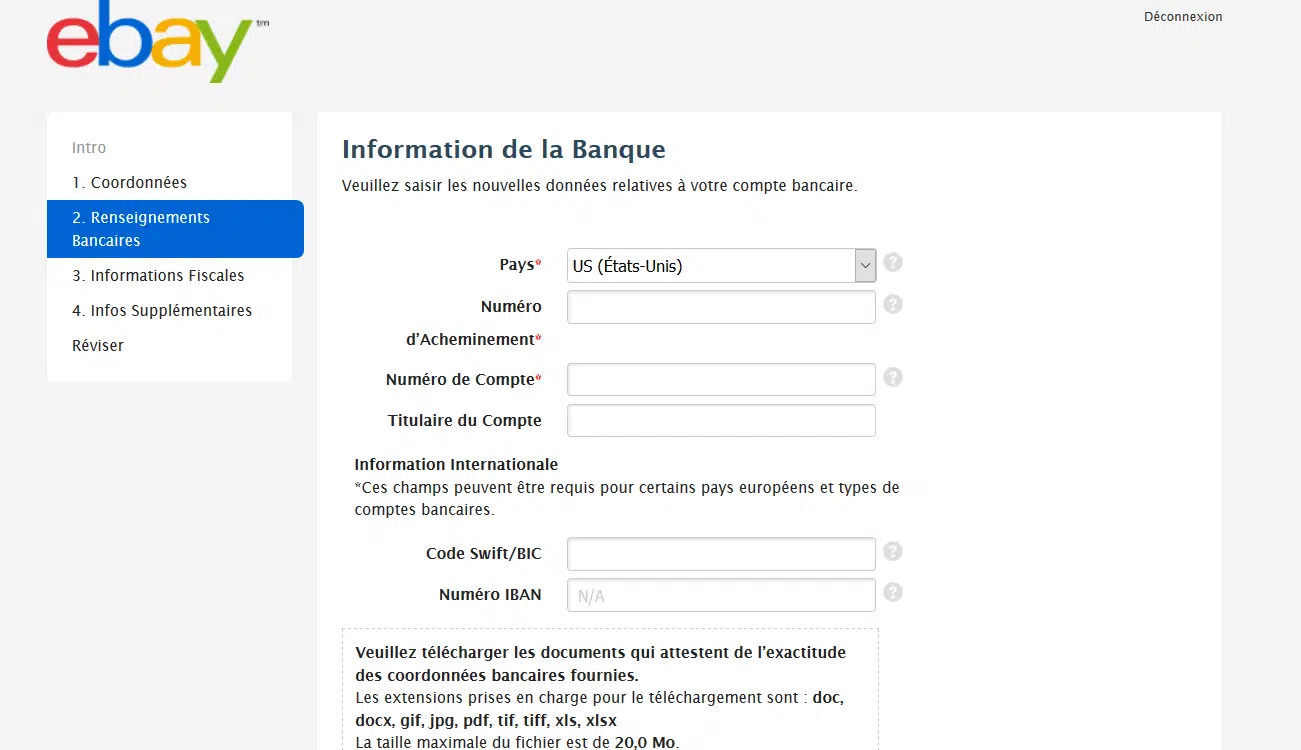Viewport: 1301px width, 750px height.
Task: Open help icon beside Numéro d'Acheminement field
Action: [893, 304]
